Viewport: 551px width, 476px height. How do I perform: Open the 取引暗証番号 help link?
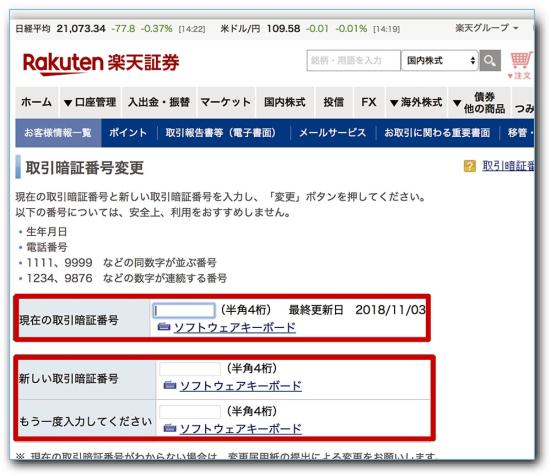click(x=508, y=166)
